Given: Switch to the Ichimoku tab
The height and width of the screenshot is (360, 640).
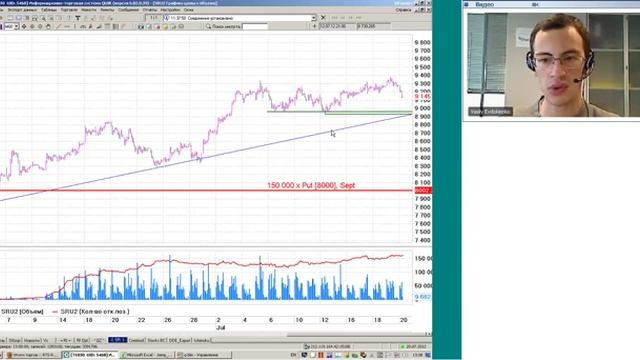Looking at the screenshot, I should [201, 340].
